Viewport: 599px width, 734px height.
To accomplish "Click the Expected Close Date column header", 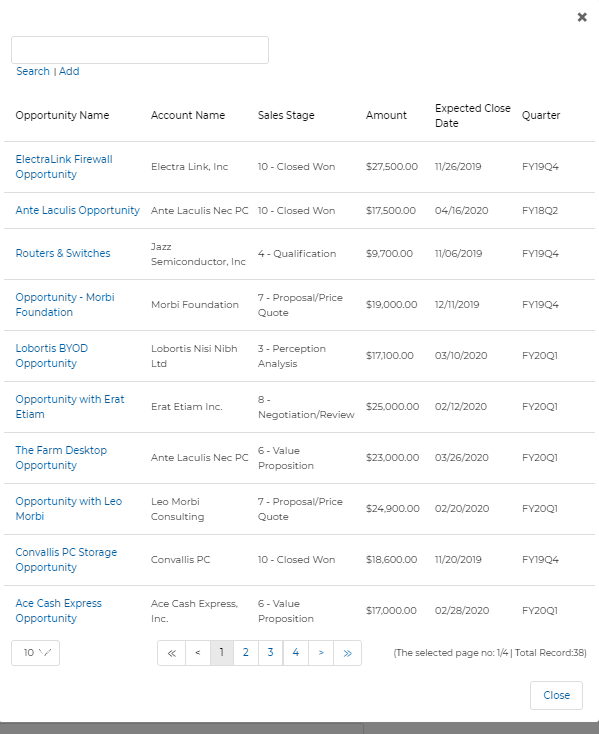I will [x=473, y=116].
